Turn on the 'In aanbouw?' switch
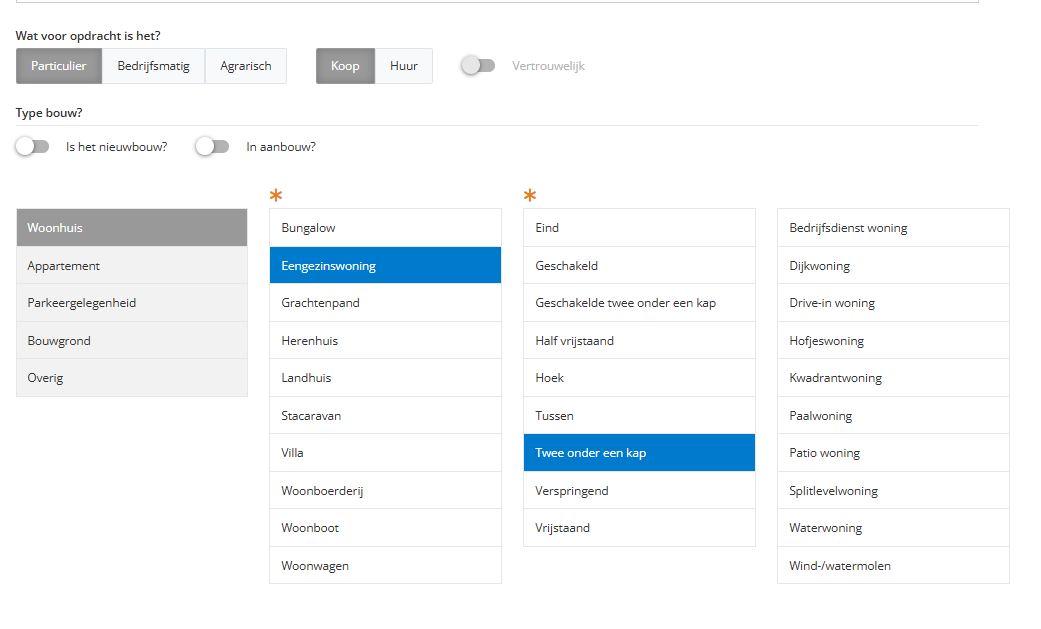This screenshot has width=1041, height=629. [x=212, y=147]
